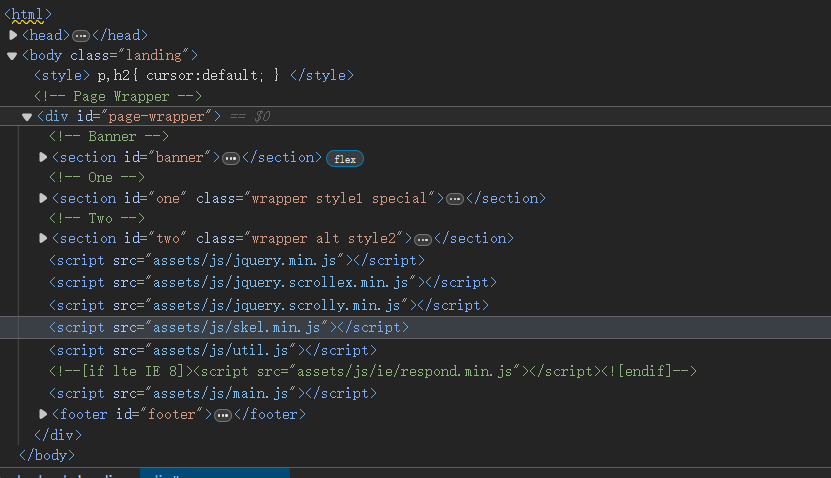
Task: Click the ellipsis badge in section one
Action: [454, 199]
